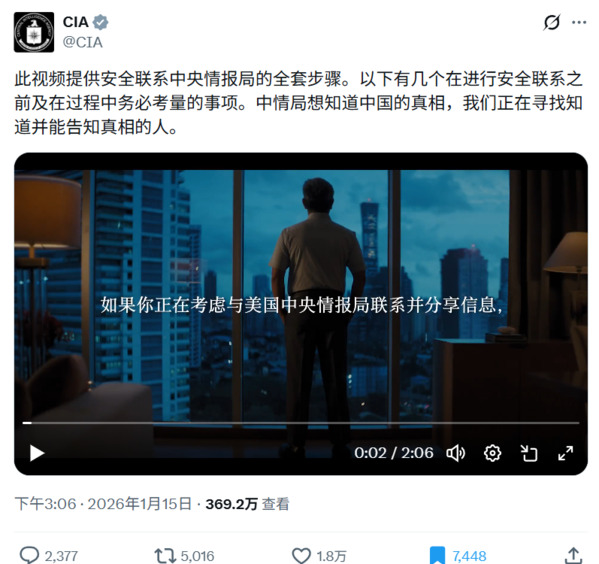Click the reply comment icon
Screen dimensions: 599x564
click(x=29, y=555)
